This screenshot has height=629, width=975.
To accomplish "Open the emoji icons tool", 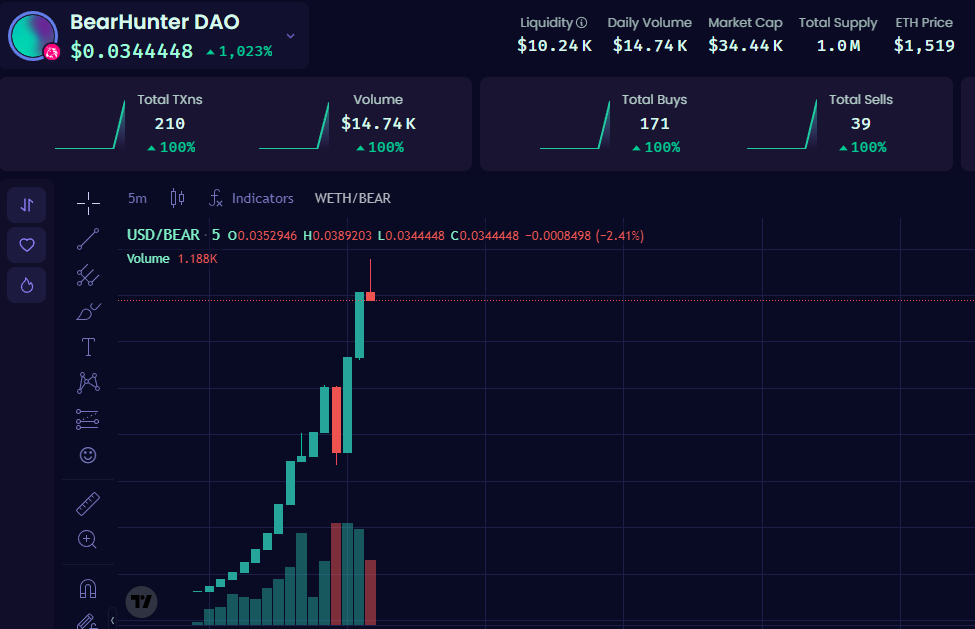I will (88, 455).
